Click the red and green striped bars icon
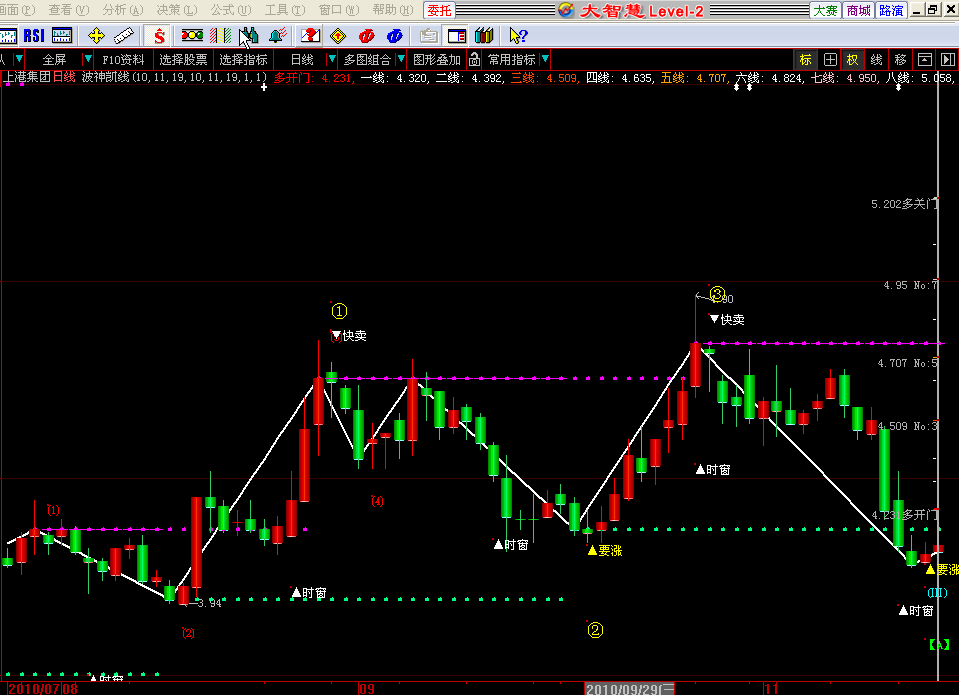The width and height of the screenshot is (959, 695). click(x=220, y=36)
